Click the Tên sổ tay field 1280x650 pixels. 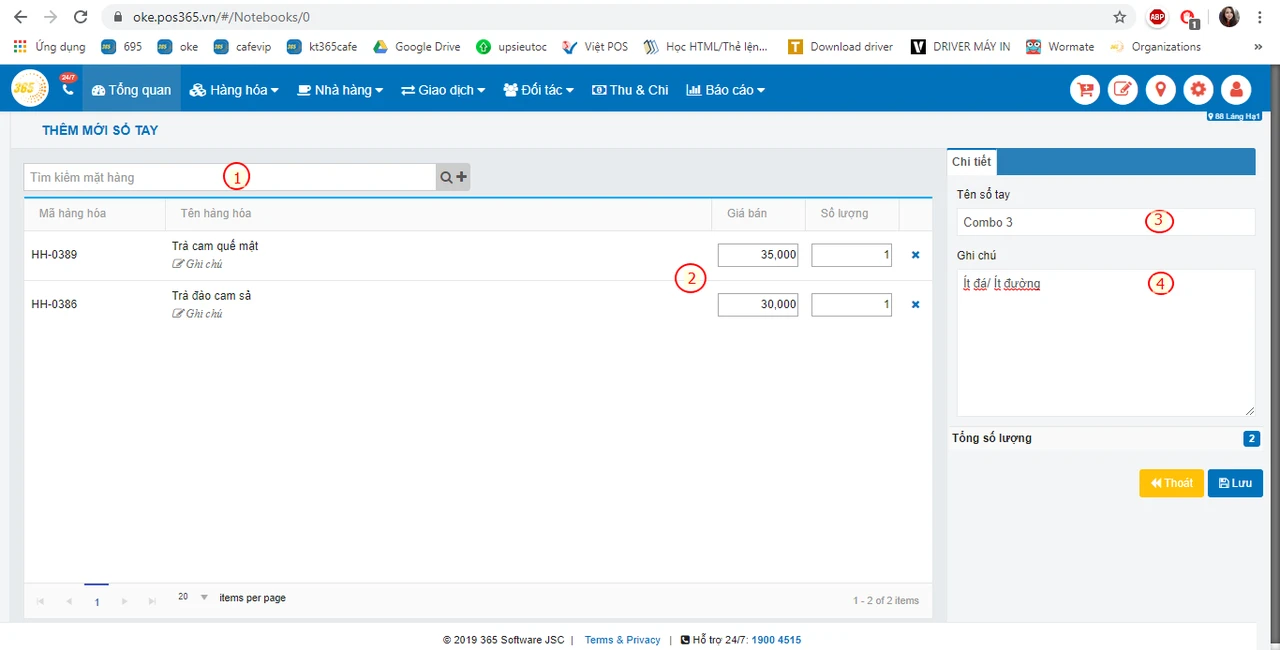(1106, 222)
